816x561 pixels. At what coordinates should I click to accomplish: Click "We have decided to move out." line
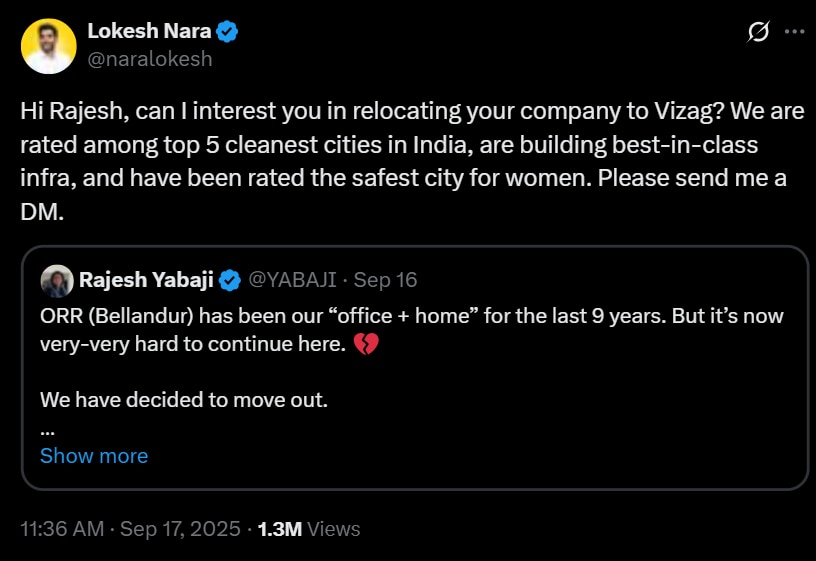point(184,401)
